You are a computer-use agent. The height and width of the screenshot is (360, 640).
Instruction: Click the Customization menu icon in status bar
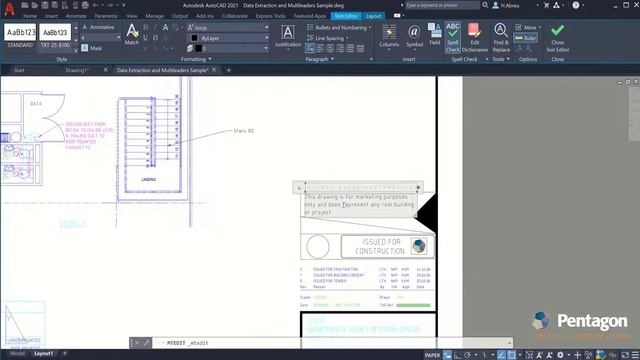[635, 355]
